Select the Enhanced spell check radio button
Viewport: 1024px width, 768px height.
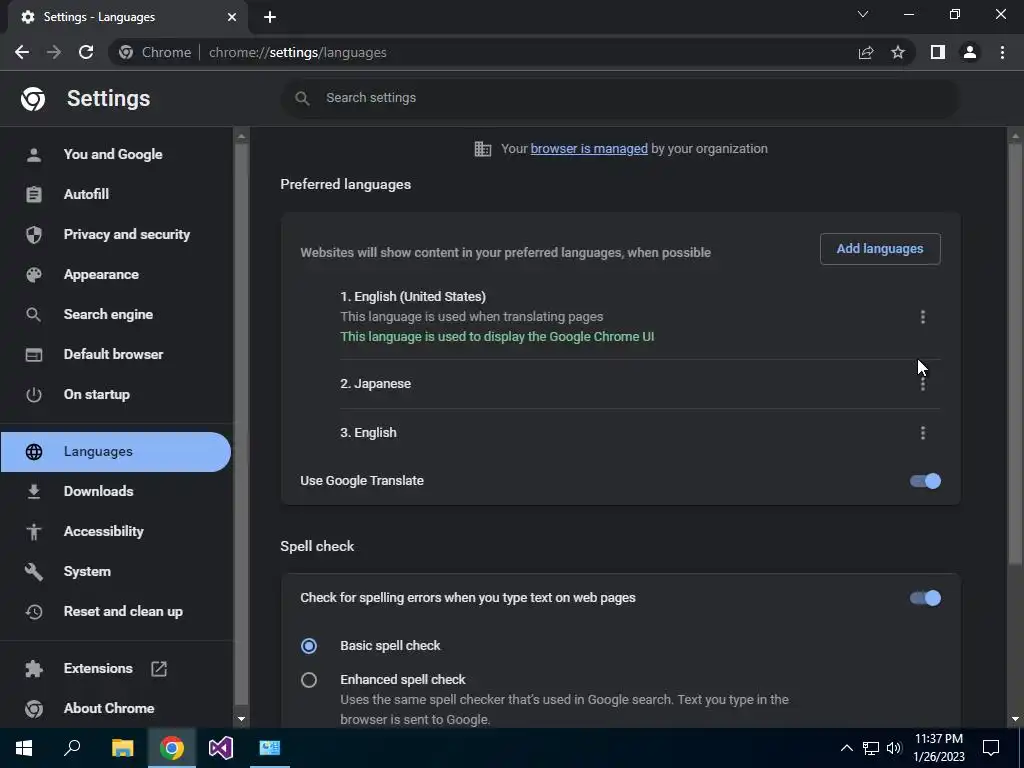[309, 680]
